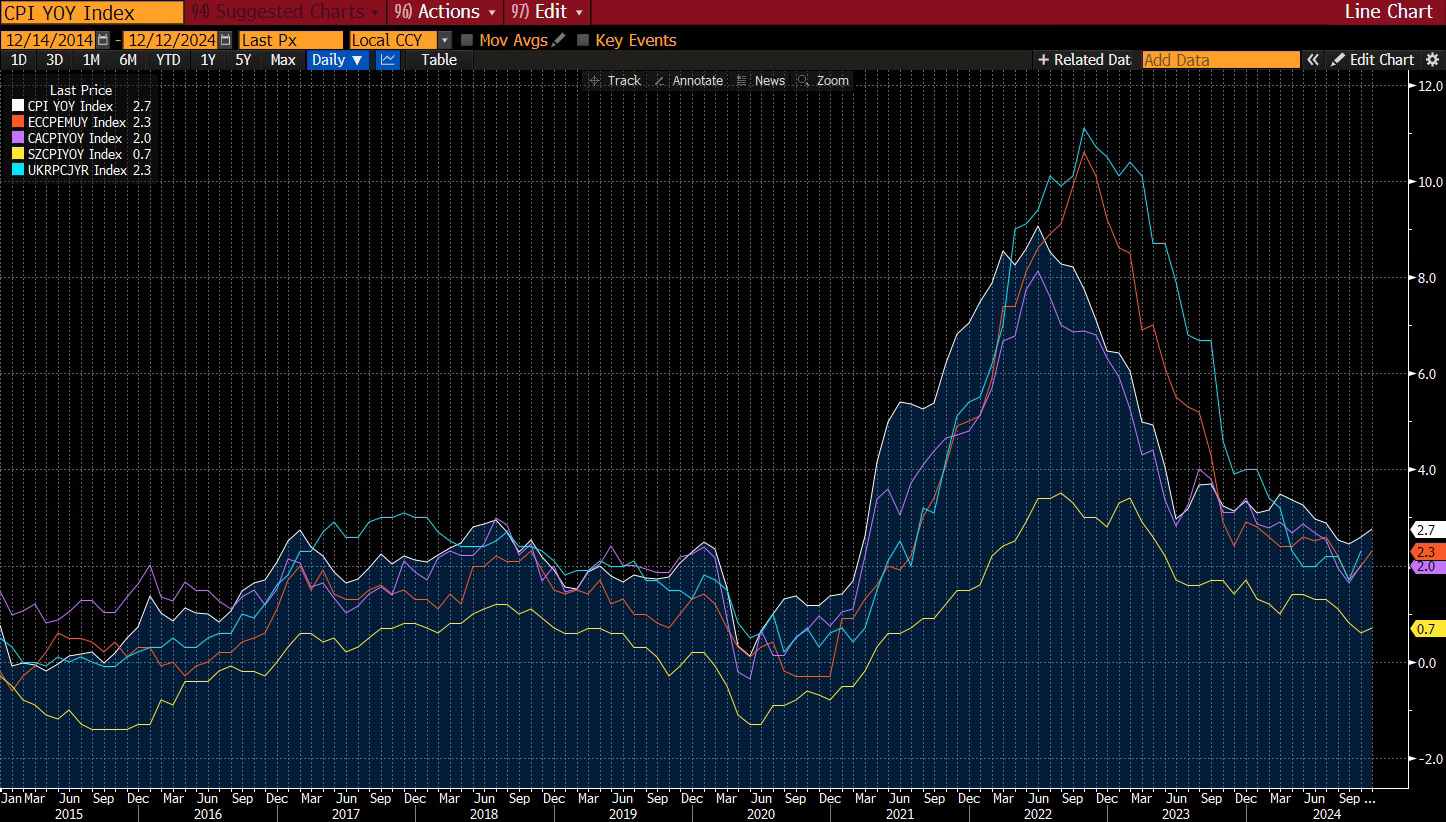The height and width of the screenshot is (822, 1446).
Task: Activate the Zoom magnifier tool
Action: click(x=823, y=80)
